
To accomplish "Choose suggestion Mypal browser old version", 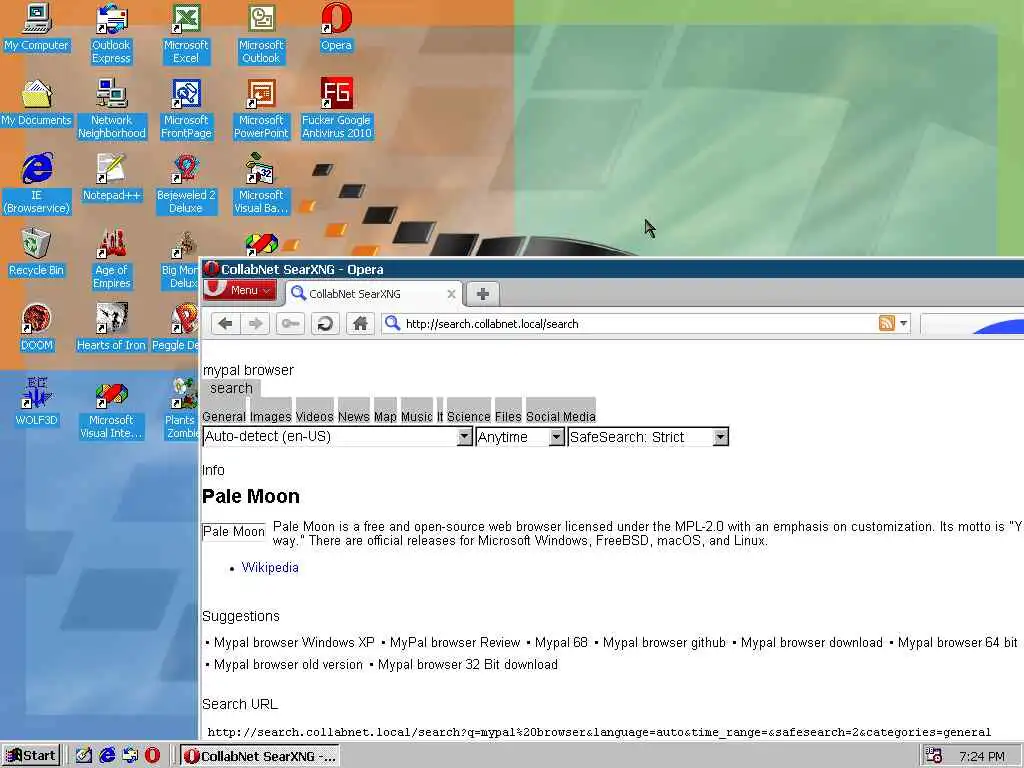I will coord(288,665).
